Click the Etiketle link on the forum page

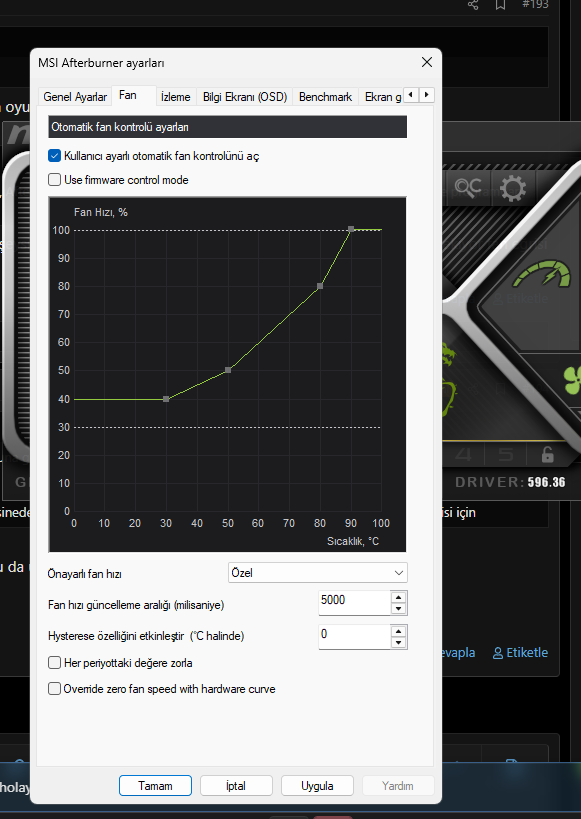(x=520, y=652)
